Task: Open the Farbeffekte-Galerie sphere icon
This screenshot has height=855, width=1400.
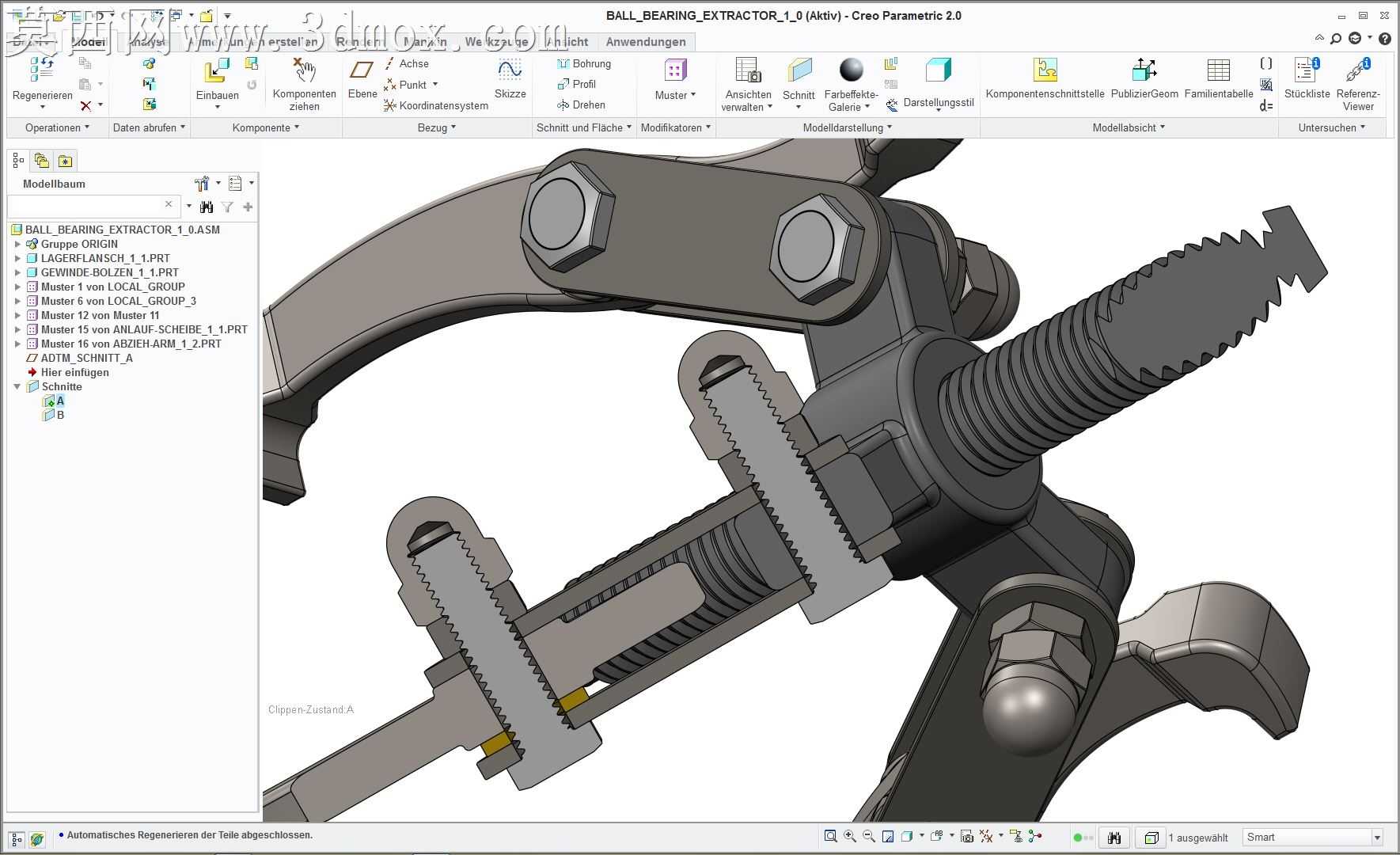Action: [851, 70]
